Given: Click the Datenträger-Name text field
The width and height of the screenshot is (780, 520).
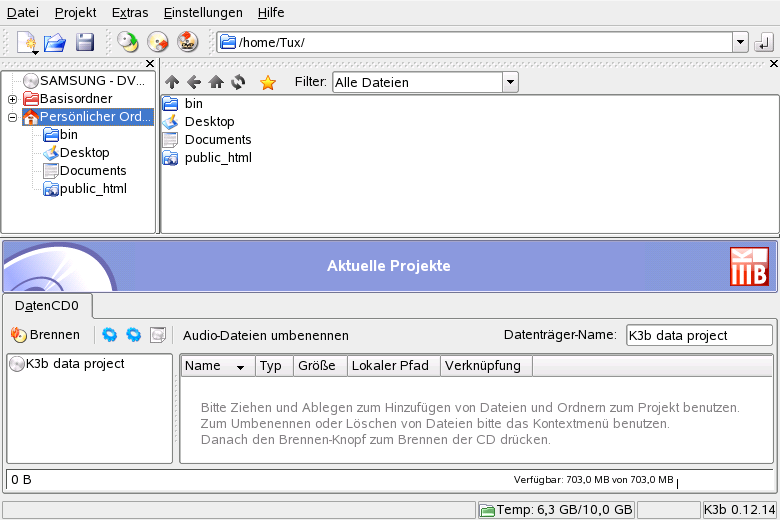Looking at the screenshot, I should coord(699,335).
